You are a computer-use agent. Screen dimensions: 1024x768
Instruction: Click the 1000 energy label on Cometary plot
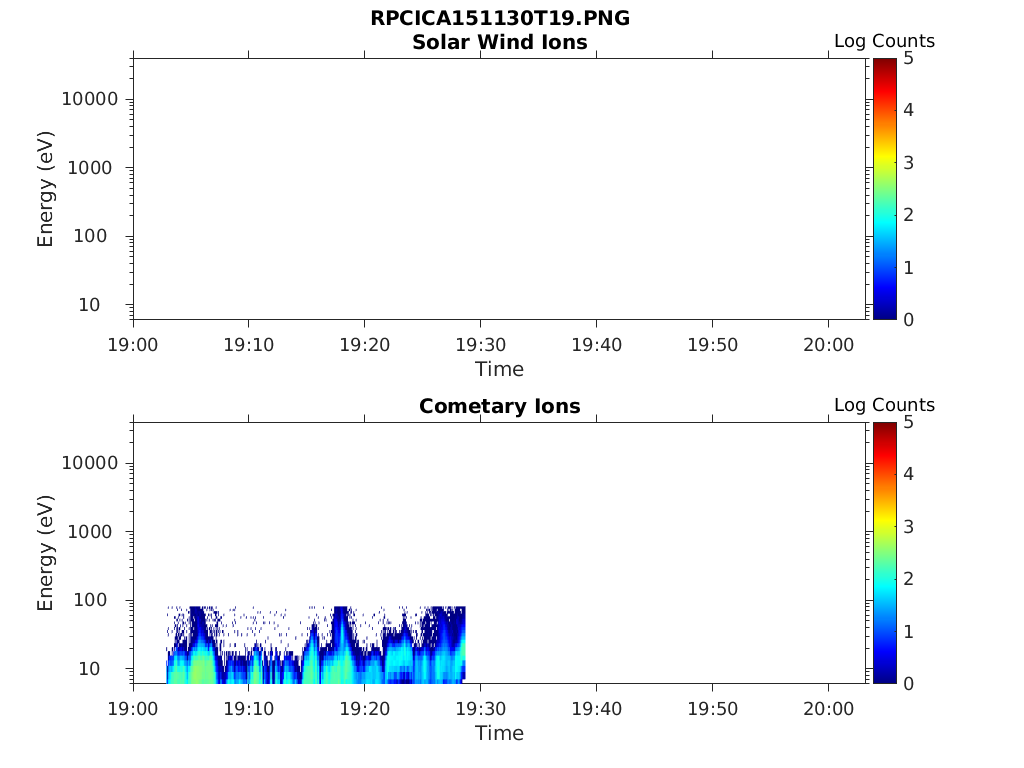[89, 532]
